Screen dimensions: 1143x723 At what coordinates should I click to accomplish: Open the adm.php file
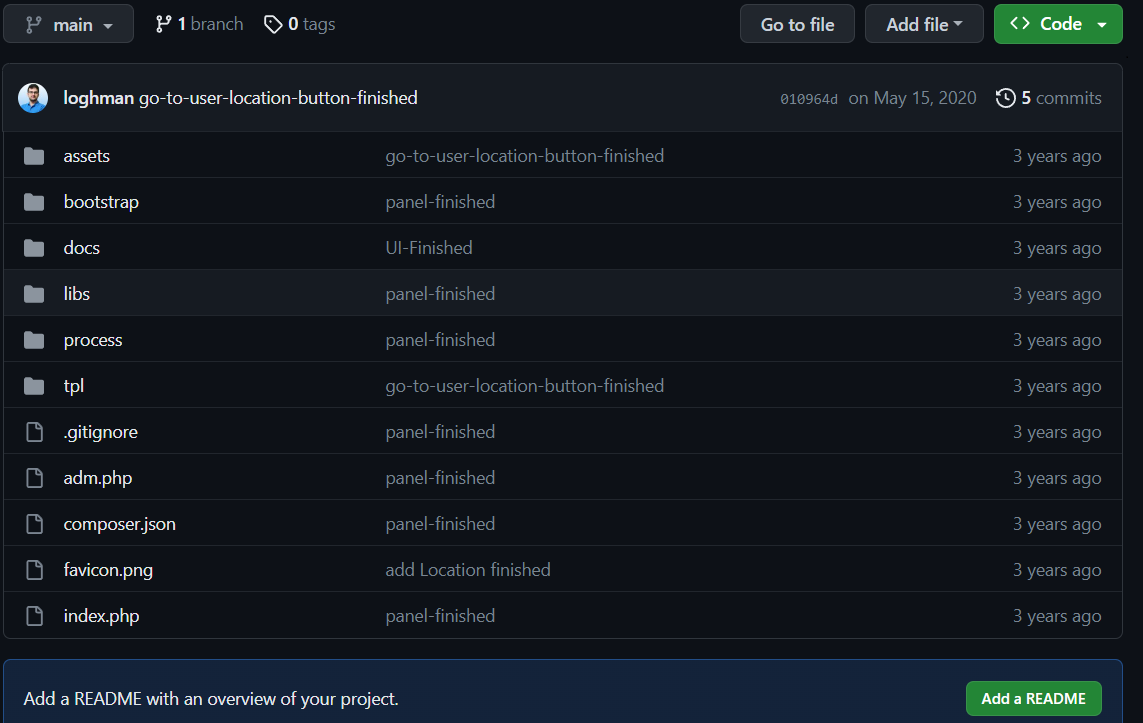[98, 478]
